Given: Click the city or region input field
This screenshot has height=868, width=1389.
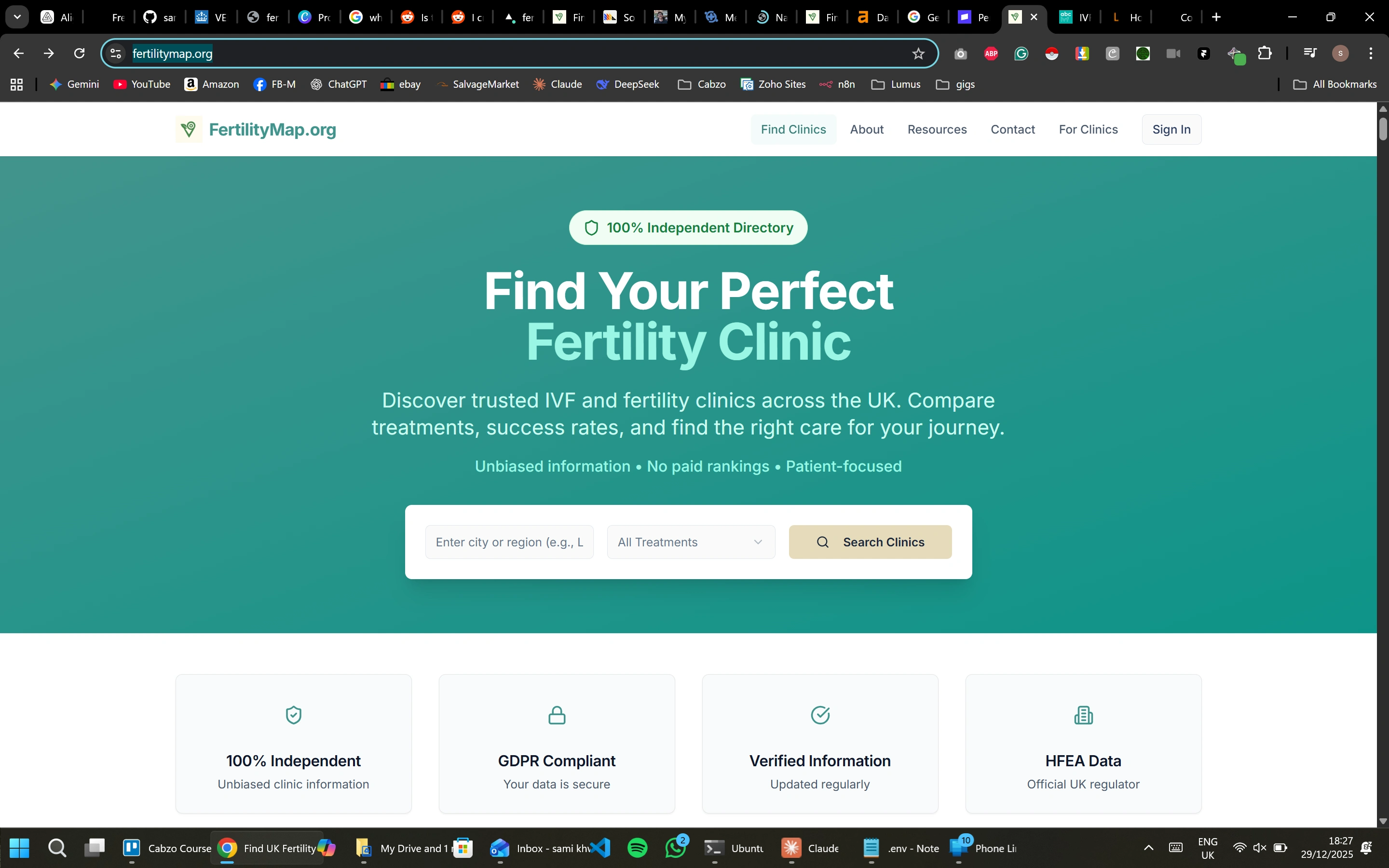Looking at the screenshot, I should [509, 542].
